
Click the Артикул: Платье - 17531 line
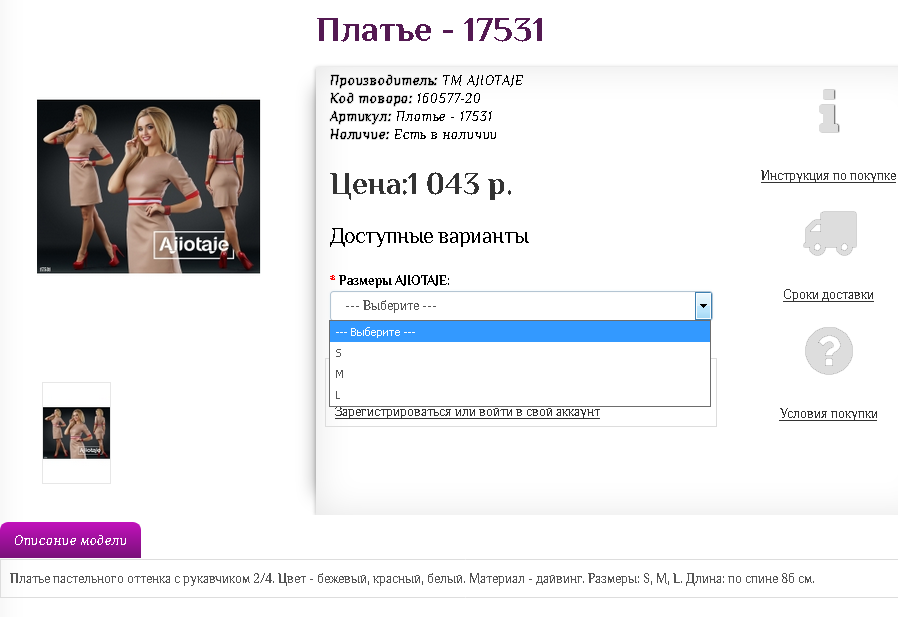click(411, 116)
